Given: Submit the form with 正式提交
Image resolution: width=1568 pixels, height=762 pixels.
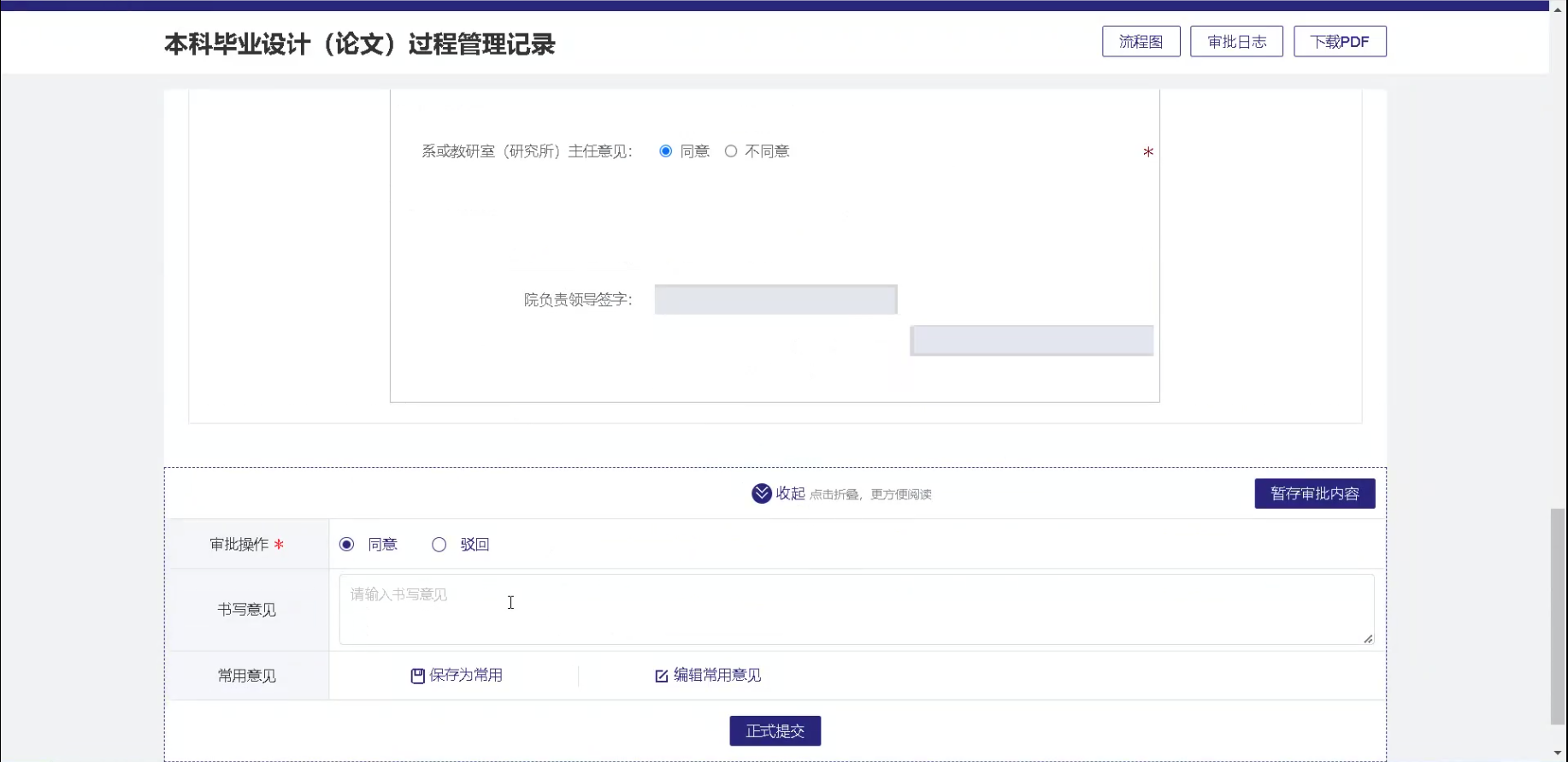Looking at the screenshot, I should tap(775, 731).
